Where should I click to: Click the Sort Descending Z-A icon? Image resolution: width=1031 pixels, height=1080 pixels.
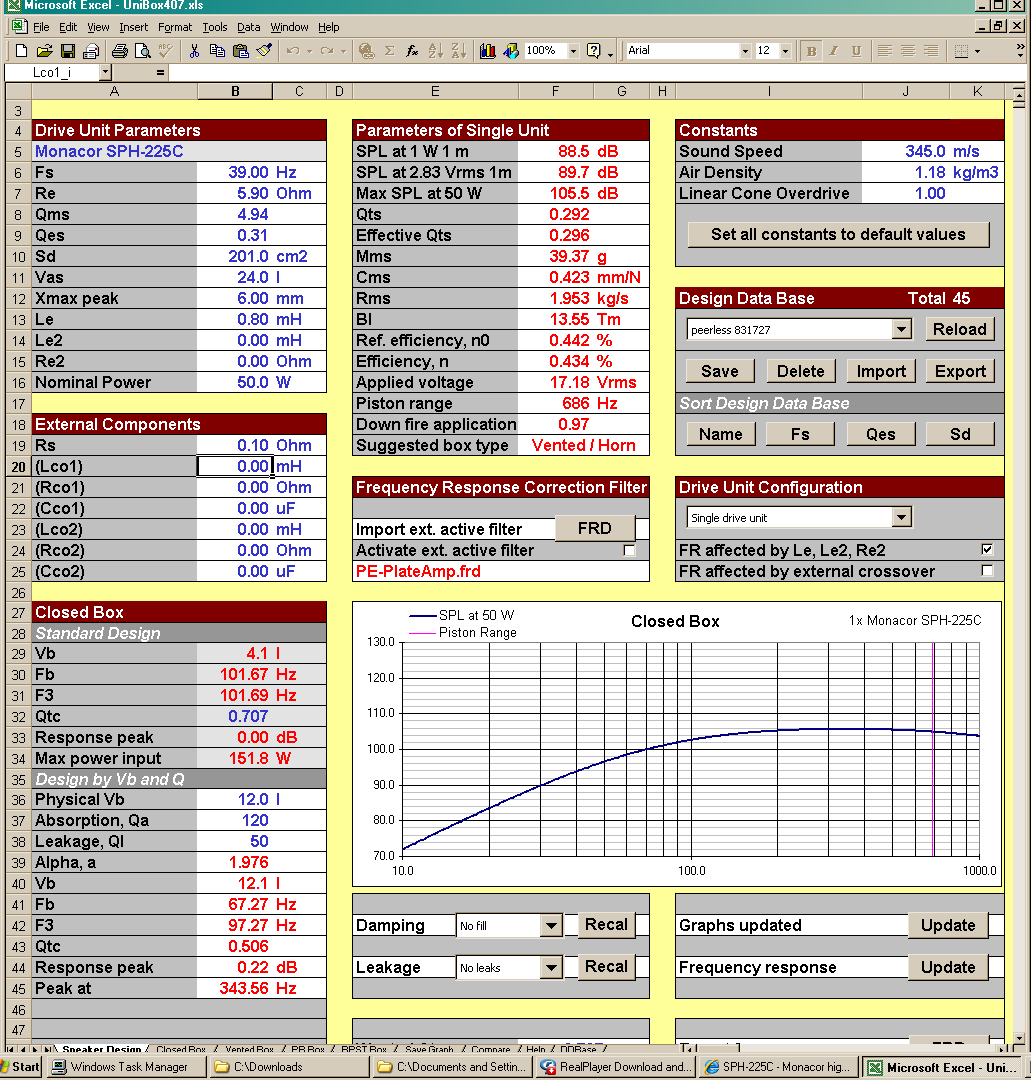tap(458, 50)
